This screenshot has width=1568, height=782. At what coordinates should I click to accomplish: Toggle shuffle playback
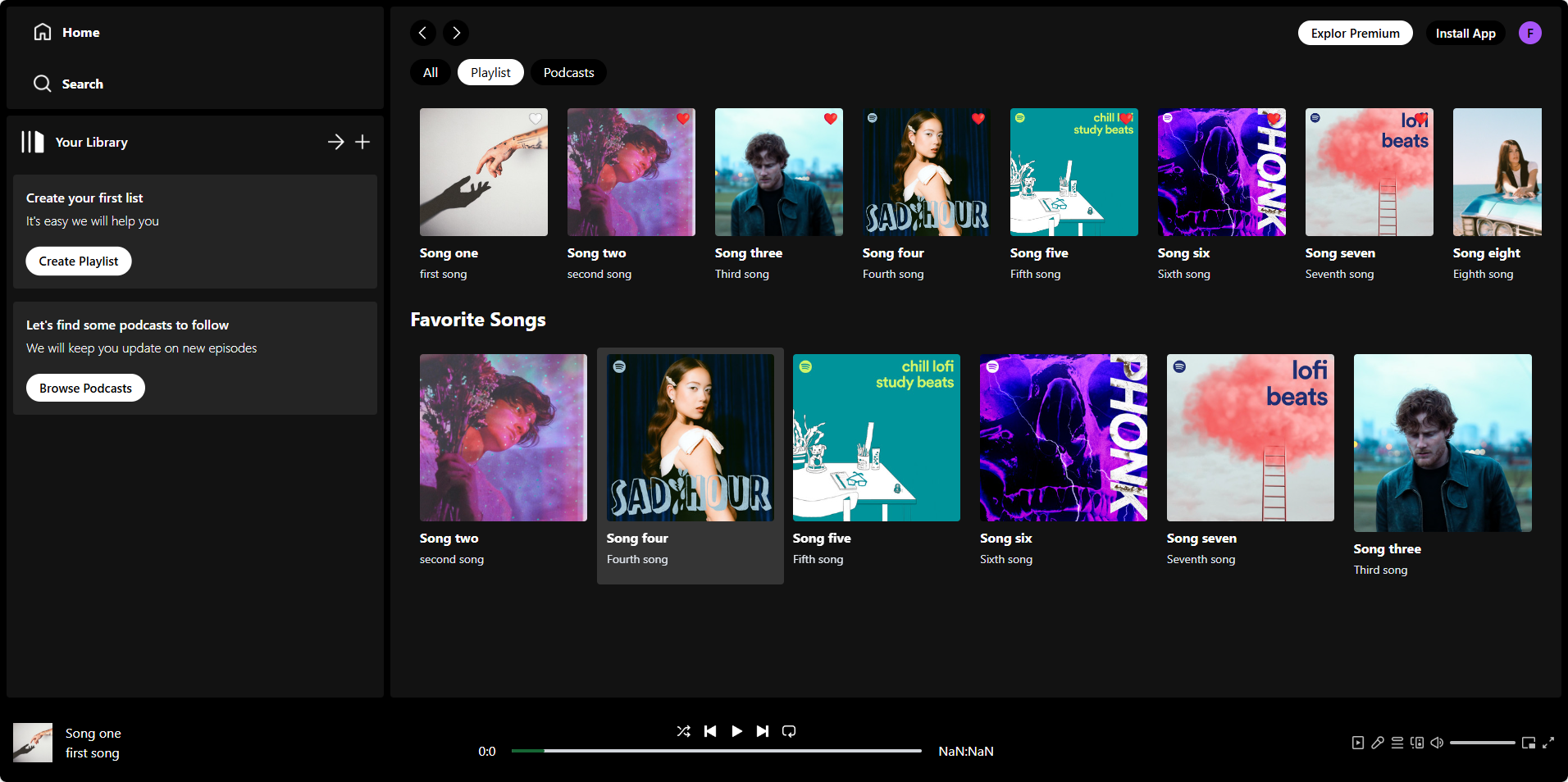click(684, 731)
